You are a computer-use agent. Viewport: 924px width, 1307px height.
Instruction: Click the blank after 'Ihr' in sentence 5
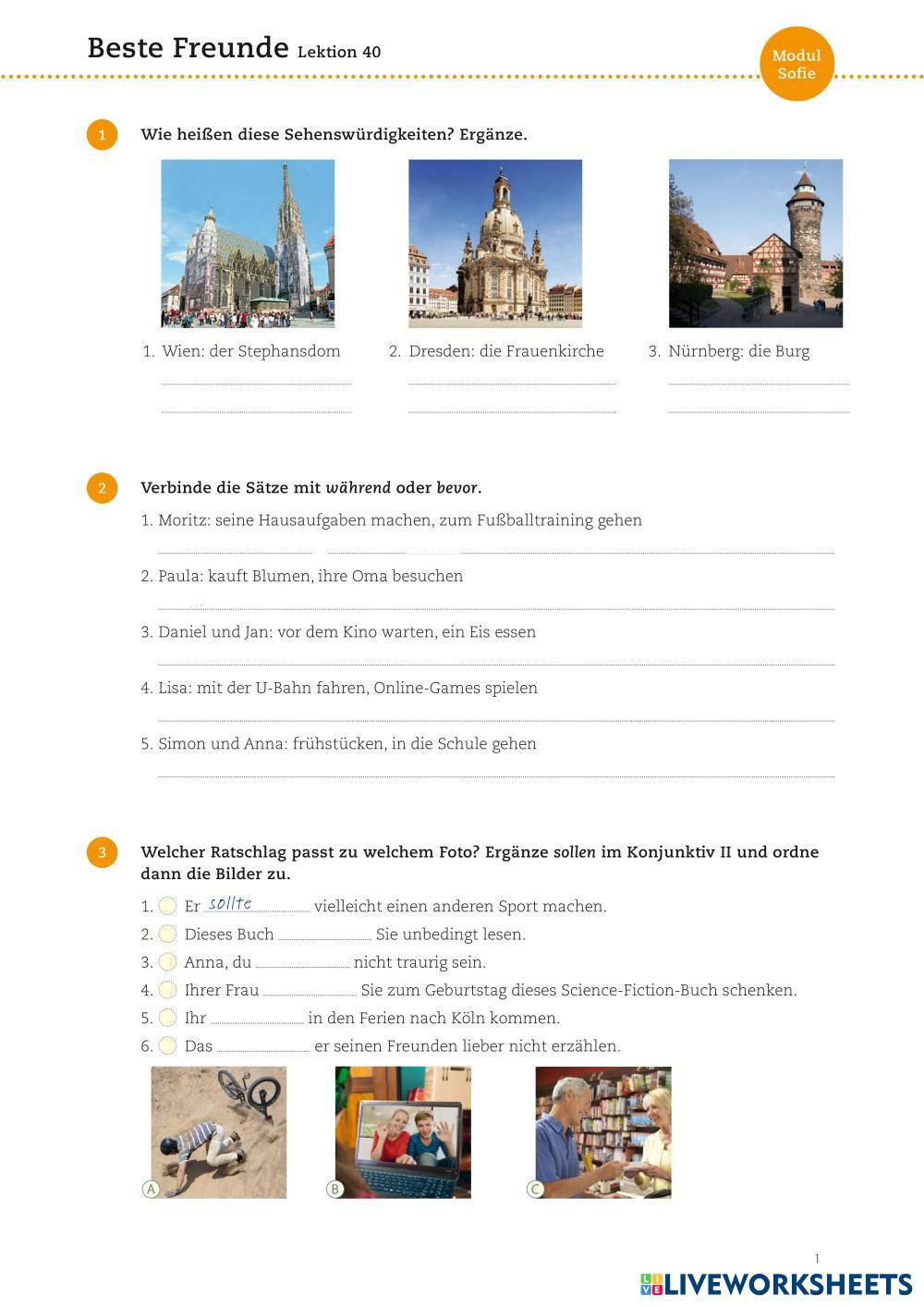(257, 1017)
